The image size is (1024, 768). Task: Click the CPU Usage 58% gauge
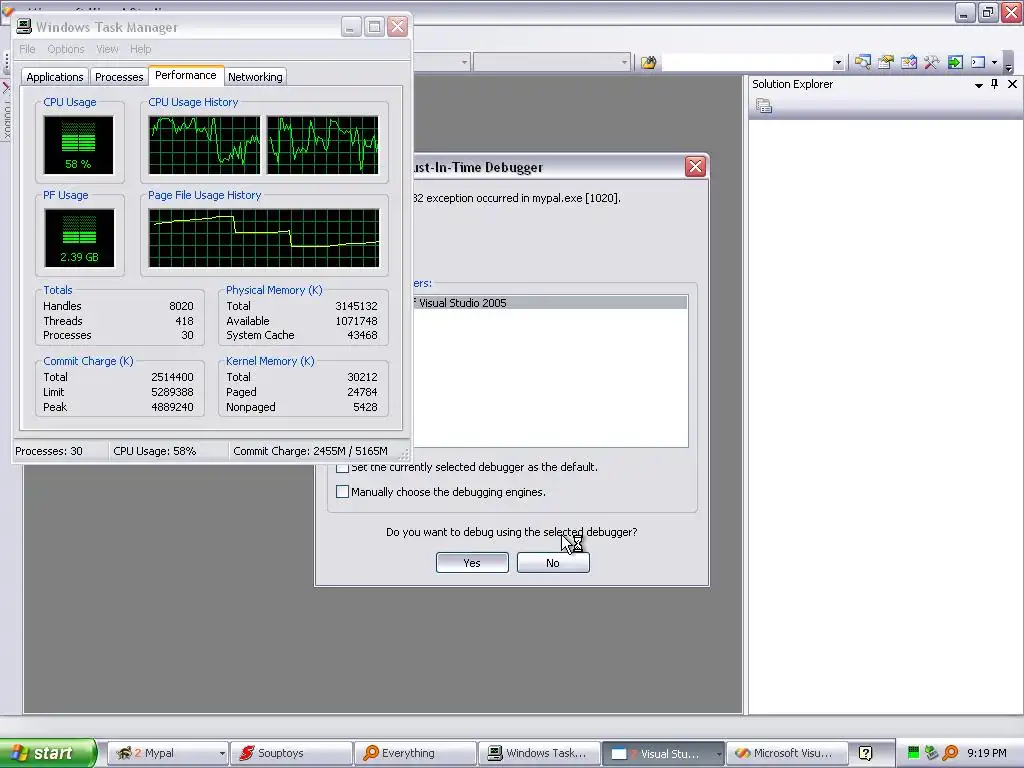[x=78, y=145]
